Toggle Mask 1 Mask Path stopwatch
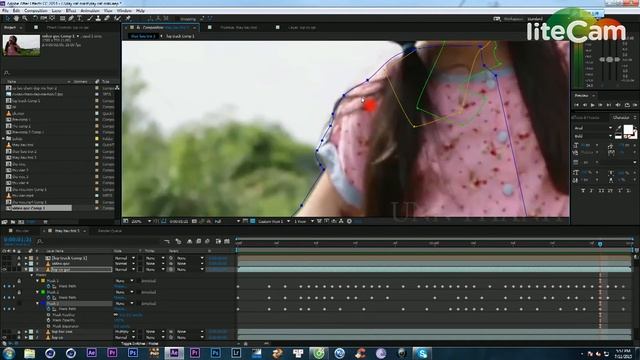Image resolution: width=640 pixels, height=360 pixels. tap(48, 286)
